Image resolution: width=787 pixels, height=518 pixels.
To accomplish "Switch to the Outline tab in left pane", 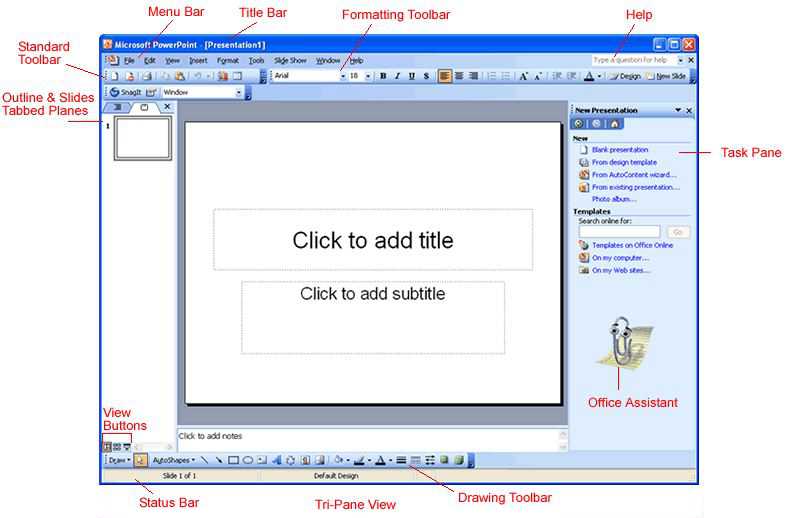I will tap(117, 107).
